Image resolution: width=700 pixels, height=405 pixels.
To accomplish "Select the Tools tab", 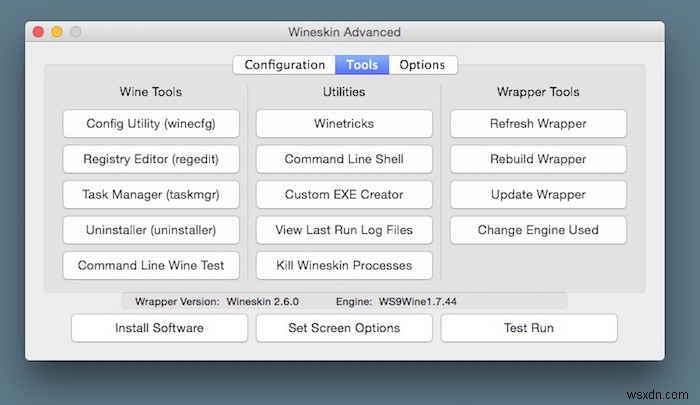I will [x=362, y=65].
